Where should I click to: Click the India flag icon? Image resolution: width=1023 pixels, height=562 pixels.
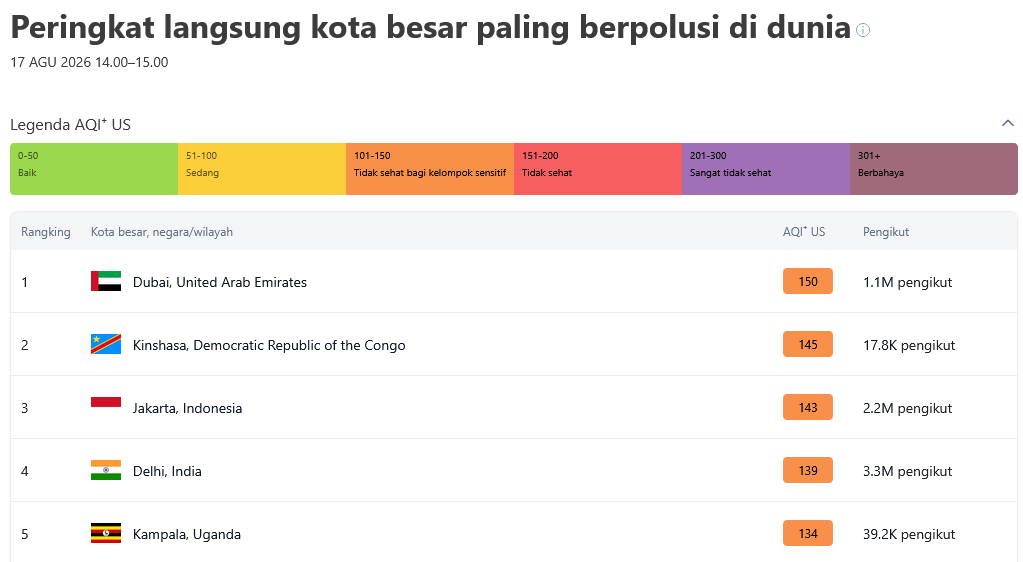pyautogui.click(x=106, y=470)
